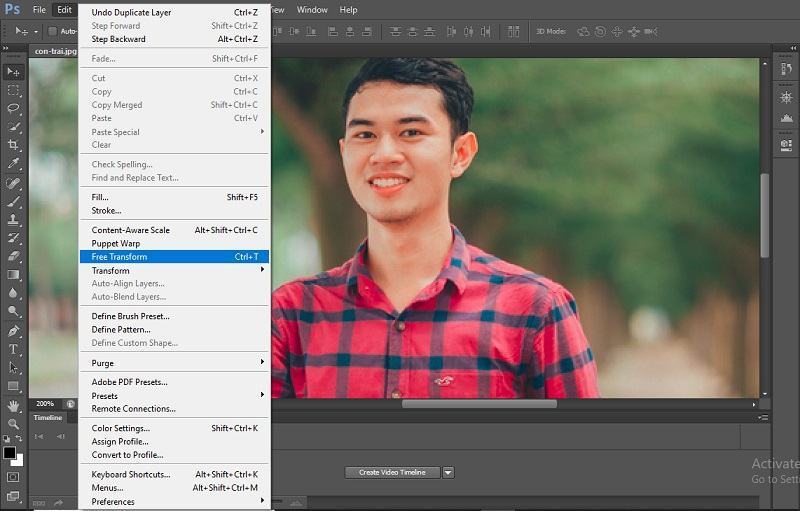Choose Step Backward
800x511 pixels.
click(173, 39)
